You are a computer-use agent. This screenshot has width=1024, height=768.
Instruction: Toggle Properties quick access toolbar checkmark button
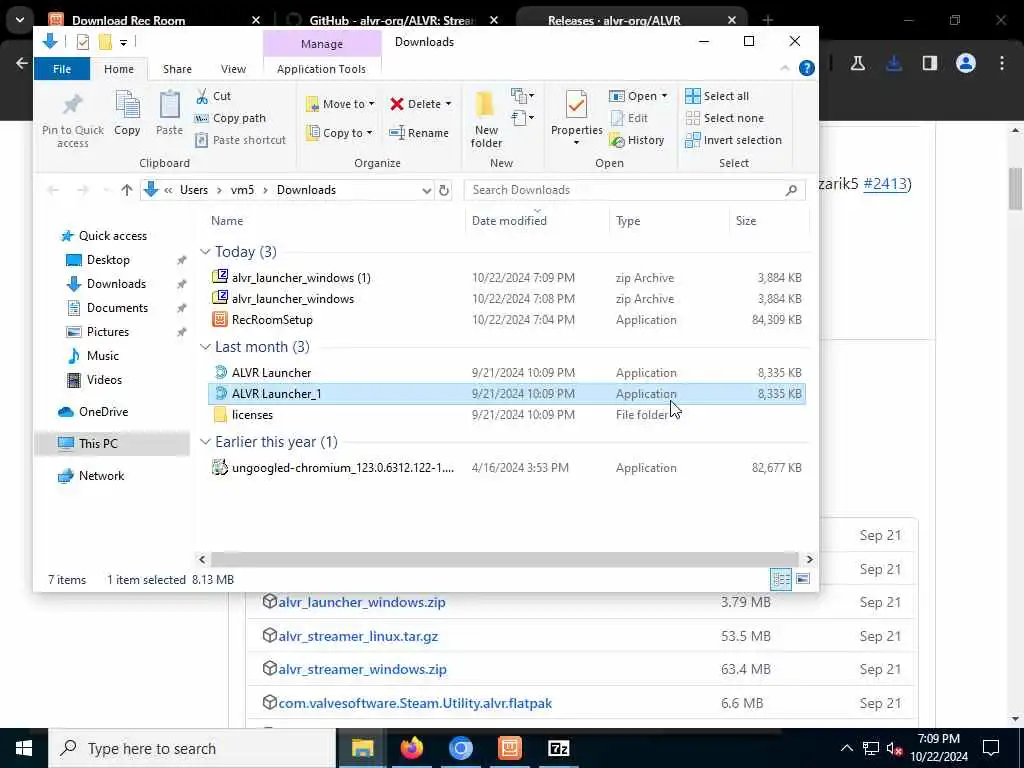pyautogui.click(x=83, y=42)
